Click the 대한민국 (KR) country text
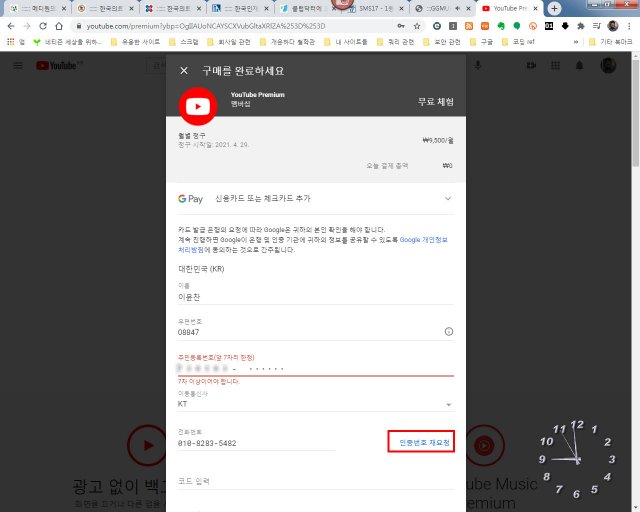Viewport: 640px width, 512px height. click(201, 269)
